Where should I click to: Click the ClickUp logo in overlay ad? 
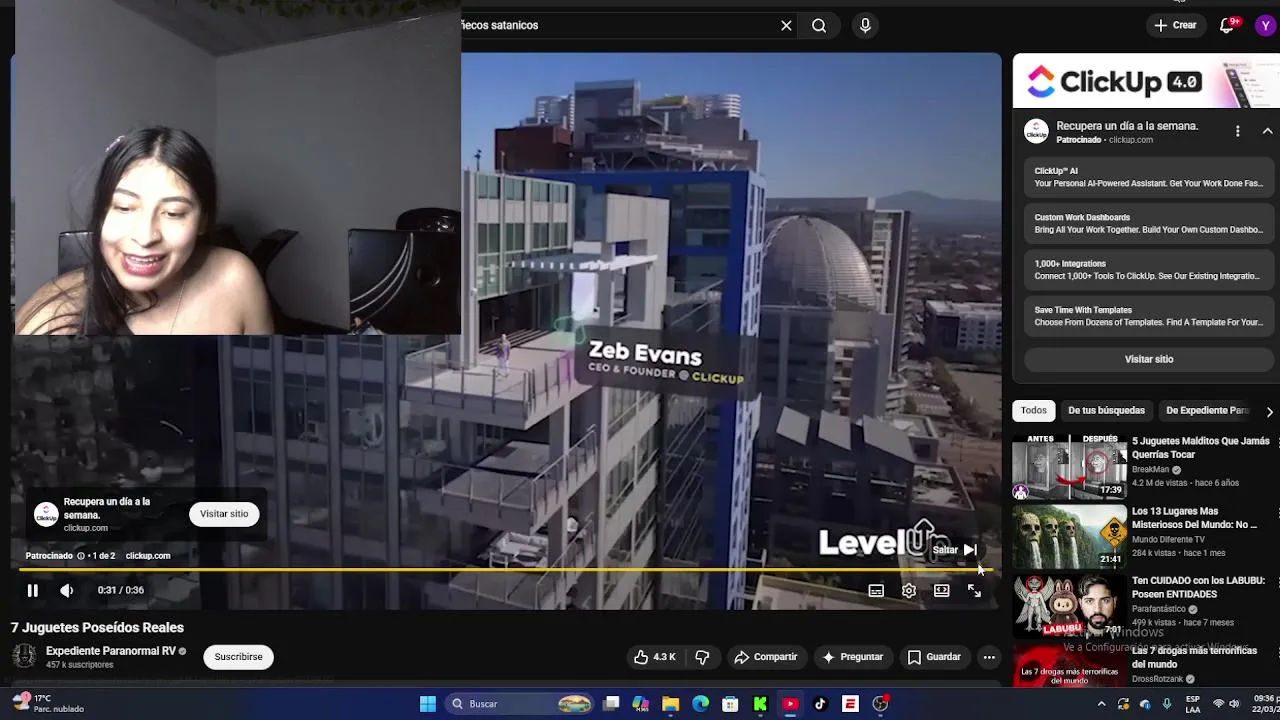[x=45, y=514]
